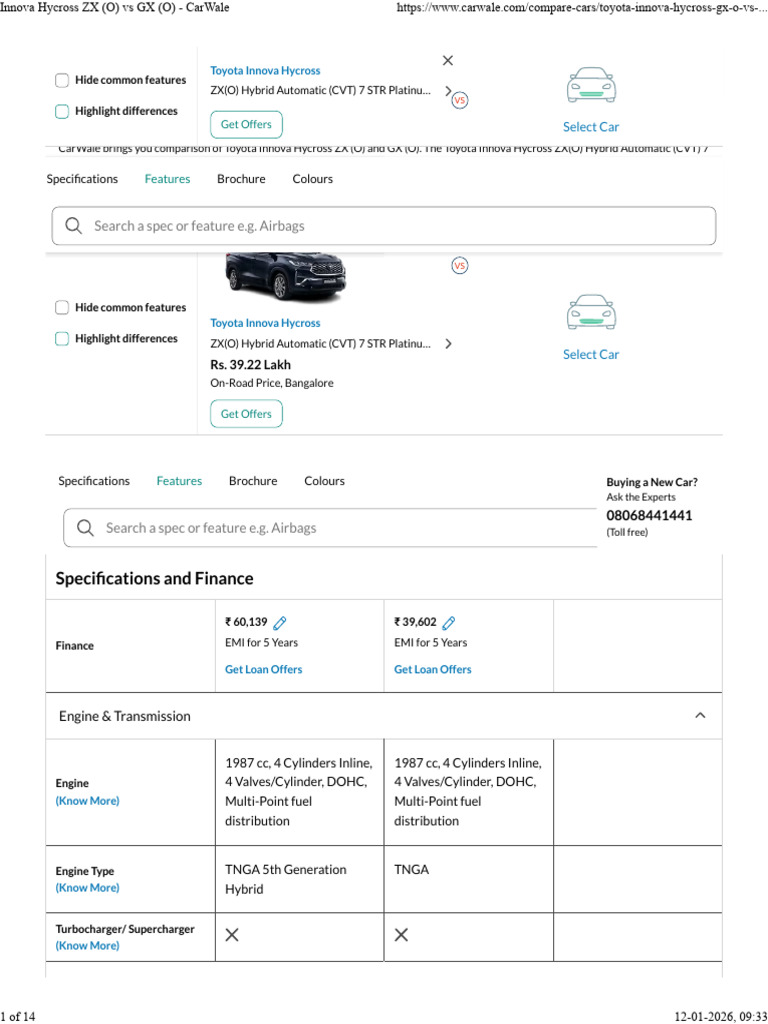This screenshot has width=768, height=1024.
Task: Click the Innova Hycross car thumbnail image
Action: pyautogui.click(x=285, y=278)
